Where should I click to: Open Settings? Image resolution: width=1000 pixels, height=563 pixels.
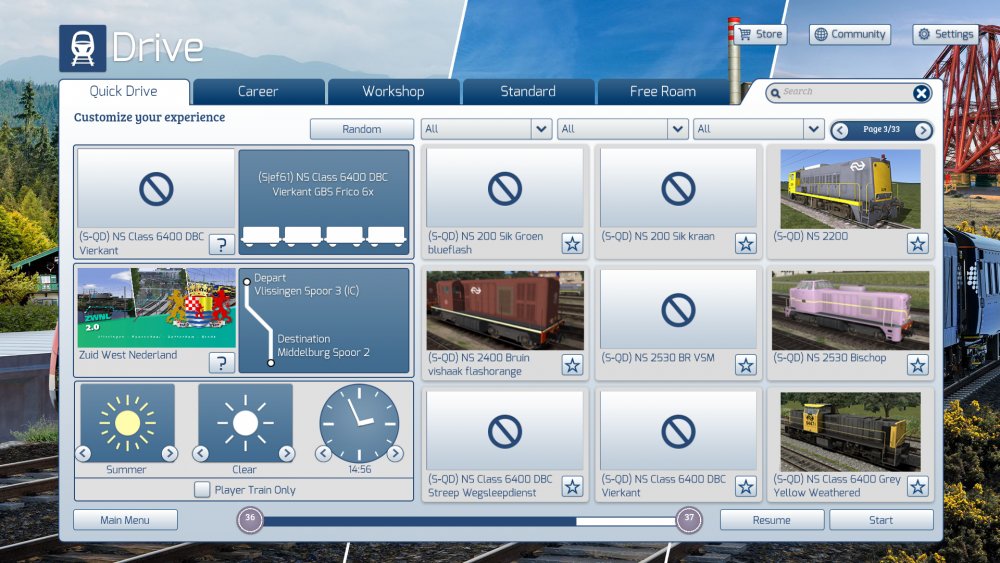[946, 34]
